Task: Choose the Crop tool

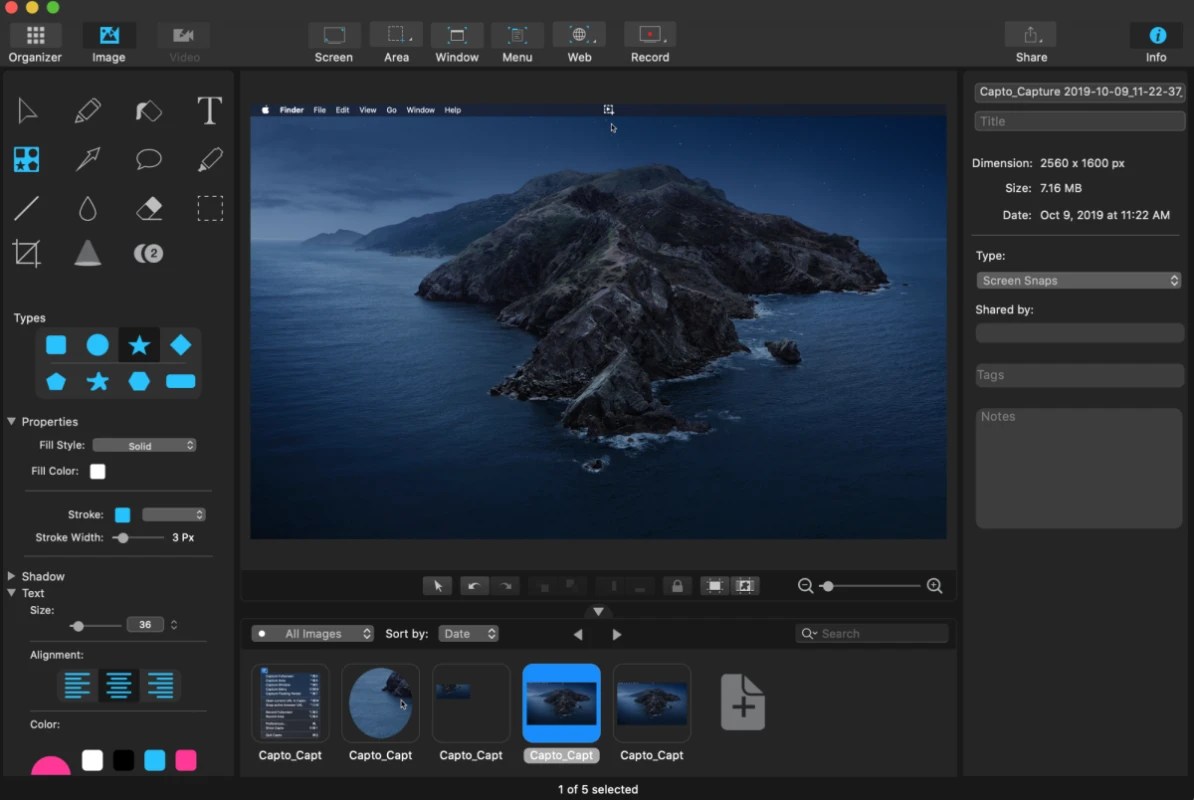Action: (27, 253)
